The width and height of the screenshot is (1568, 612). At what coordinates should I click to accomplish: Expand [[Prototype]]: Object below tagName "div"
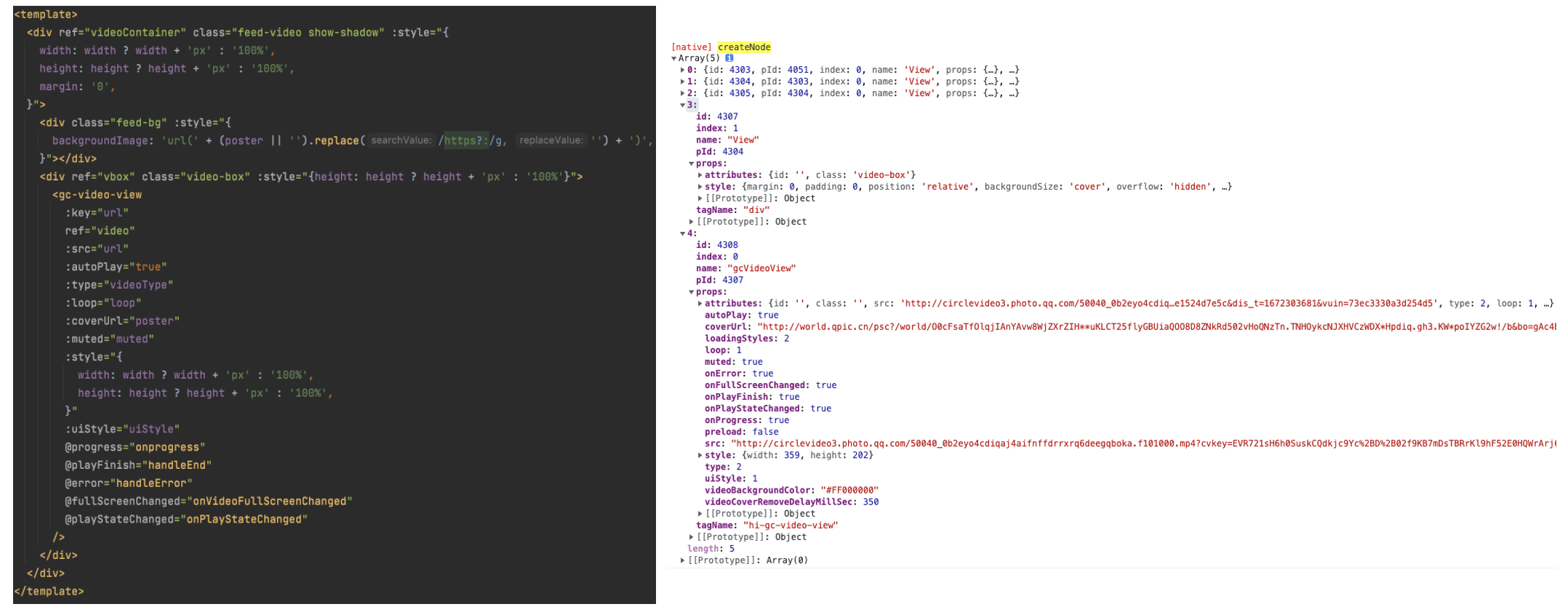691,222
